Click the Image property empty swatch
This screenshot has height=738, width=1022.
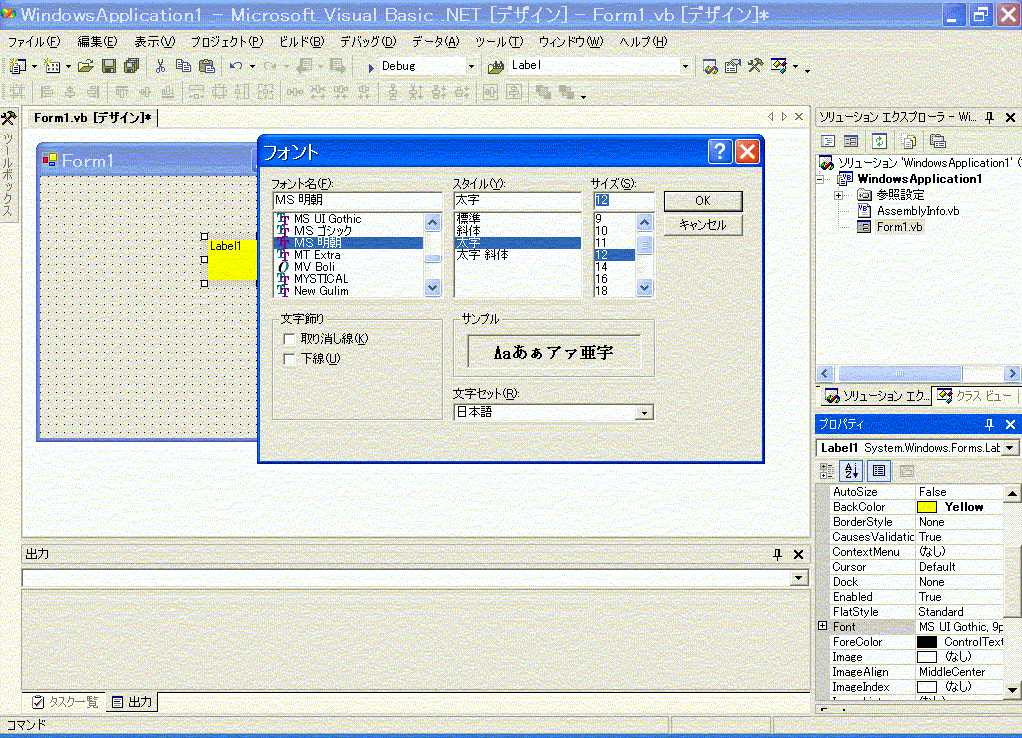click(x=927, y=657)
